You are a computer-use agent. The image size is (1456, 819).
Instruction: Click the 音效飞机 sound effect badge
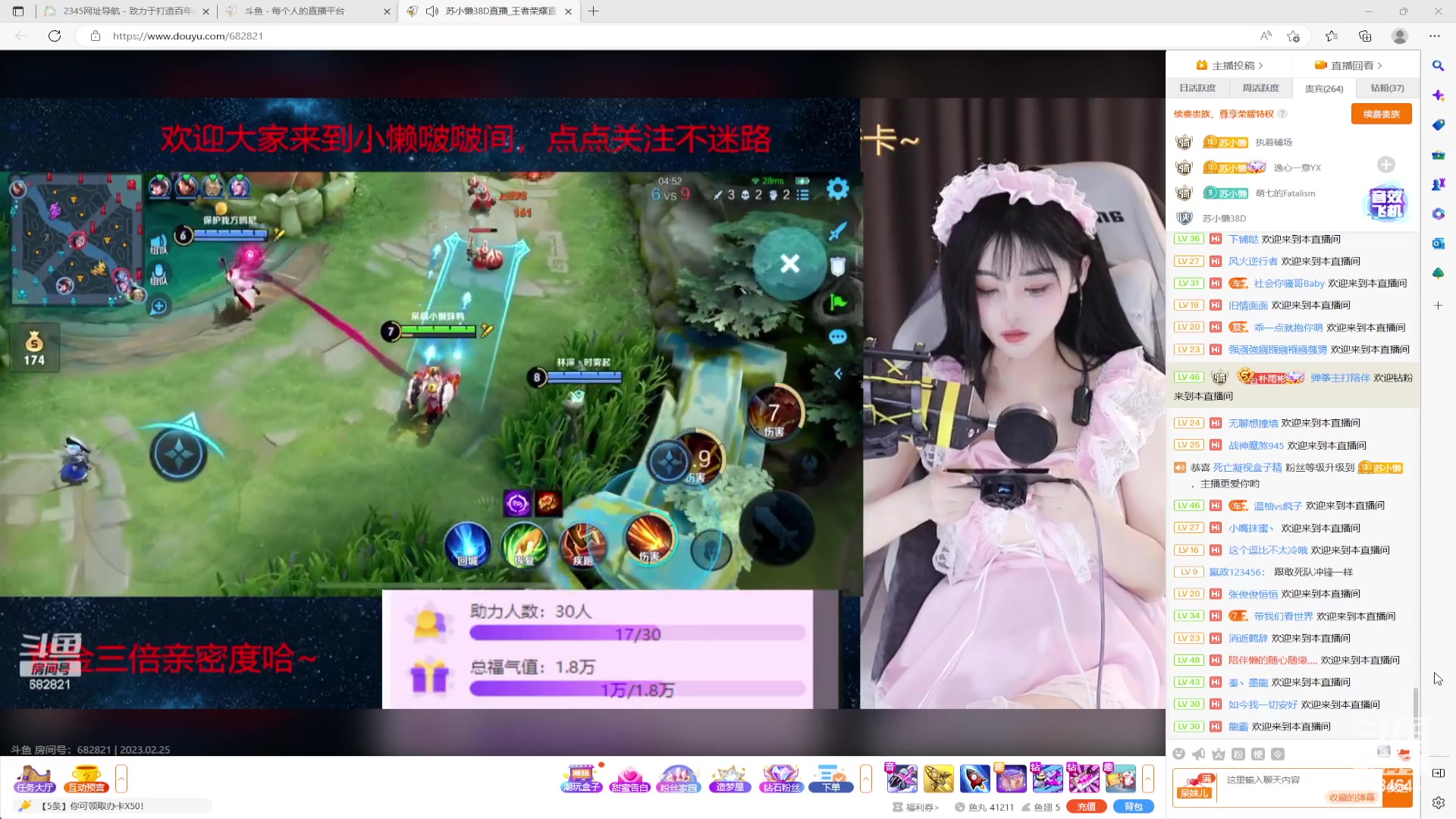click(1387, 203)
